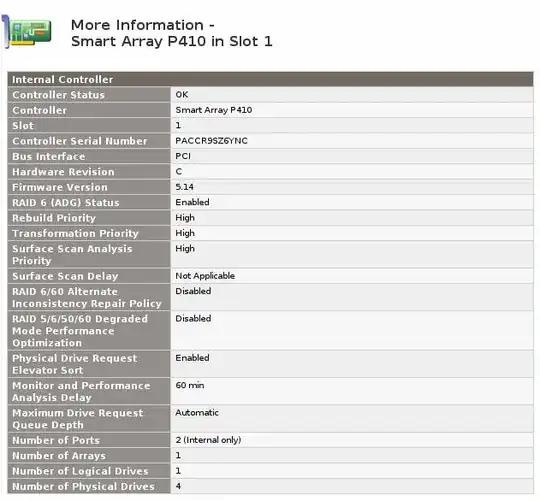Select the Bus Interface PCI value
Image resolution: width=540 pixels, height=501 pixels.
pos(183,156)
